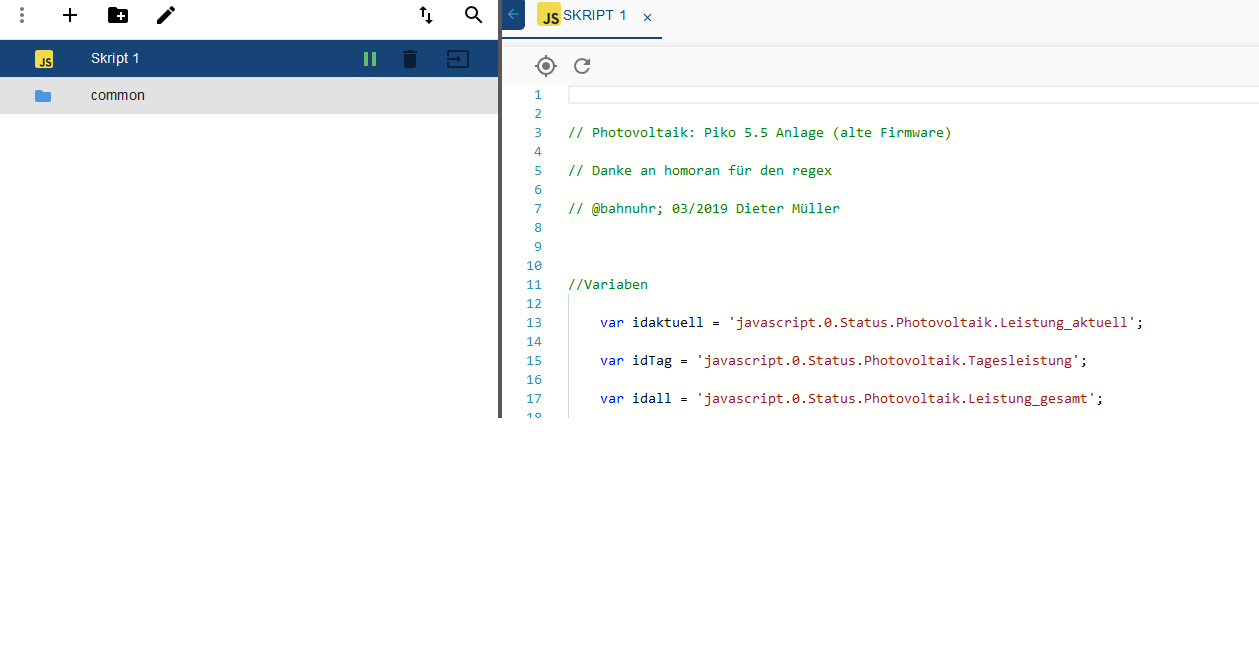This screenshot has width=1259, height=648.
Task: Click comment 'Photovoltaik: Piko 5.5 Anlage'
Action: click(760, 133)
